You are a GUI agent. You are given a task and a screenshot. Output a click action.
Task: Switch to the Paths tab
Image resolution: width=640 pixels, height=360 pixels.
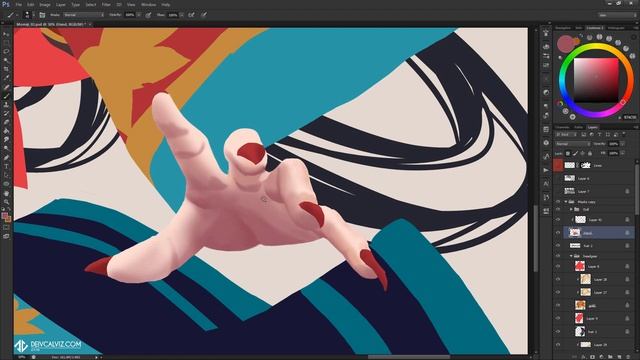point(578,127)
